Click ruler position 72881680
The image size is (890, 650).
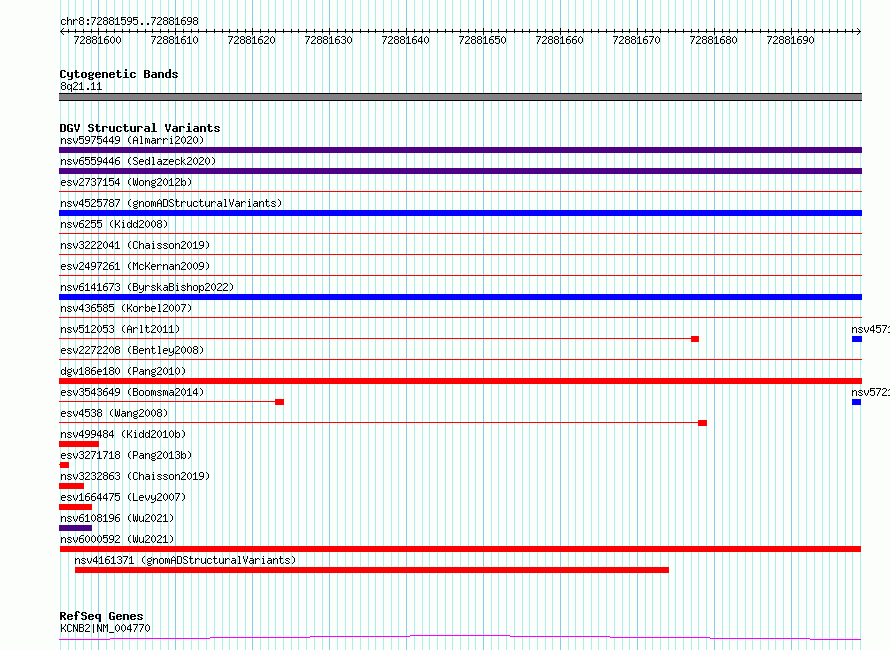(713, 40)
